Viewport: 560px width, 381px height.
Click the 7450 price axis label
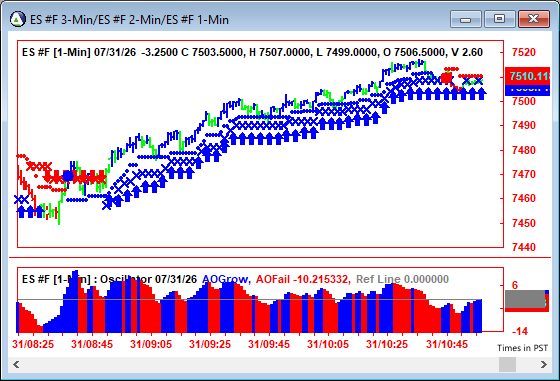point(524,223)
